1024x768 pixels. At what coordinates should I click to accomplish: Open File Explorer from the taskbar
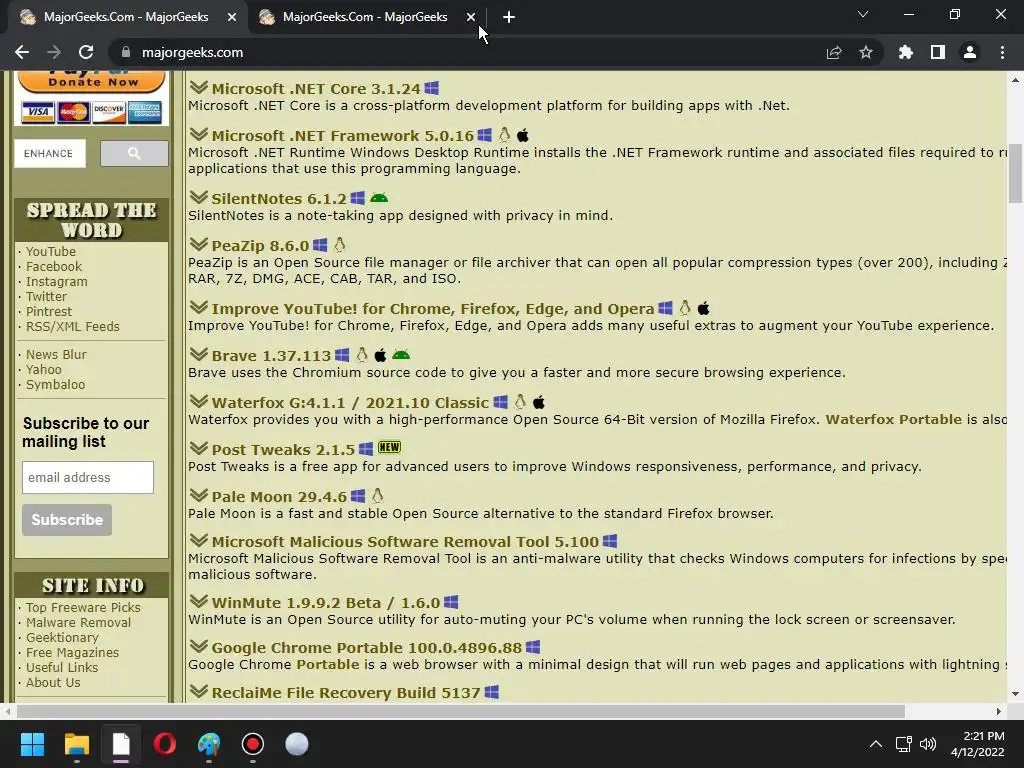pyautogui.click(x=76, y=744)
